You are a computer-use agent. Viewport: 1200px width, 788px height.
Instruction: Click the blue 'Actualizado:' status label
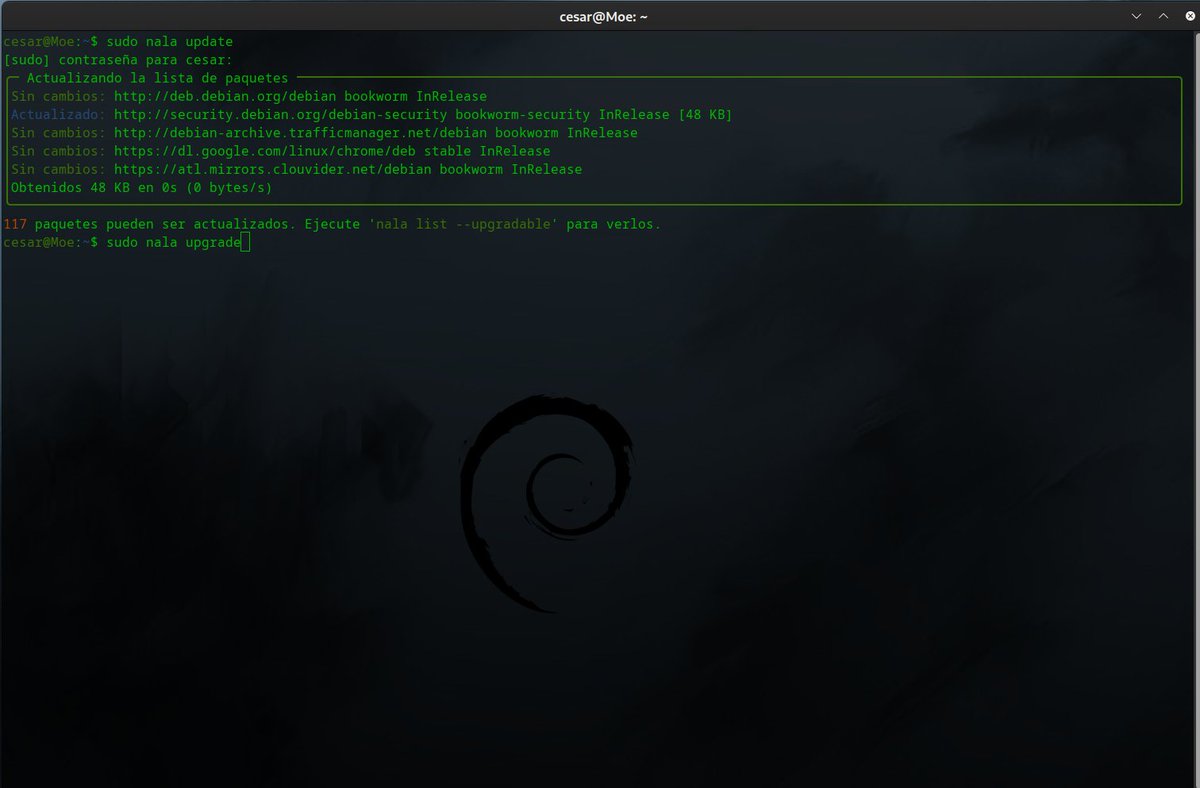coord(57,115)
